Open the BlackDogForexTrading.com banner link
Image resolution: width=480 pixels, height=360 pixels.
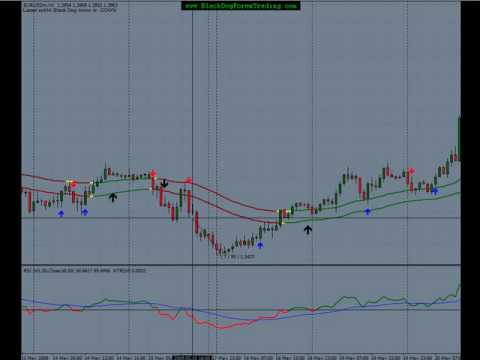241,6
